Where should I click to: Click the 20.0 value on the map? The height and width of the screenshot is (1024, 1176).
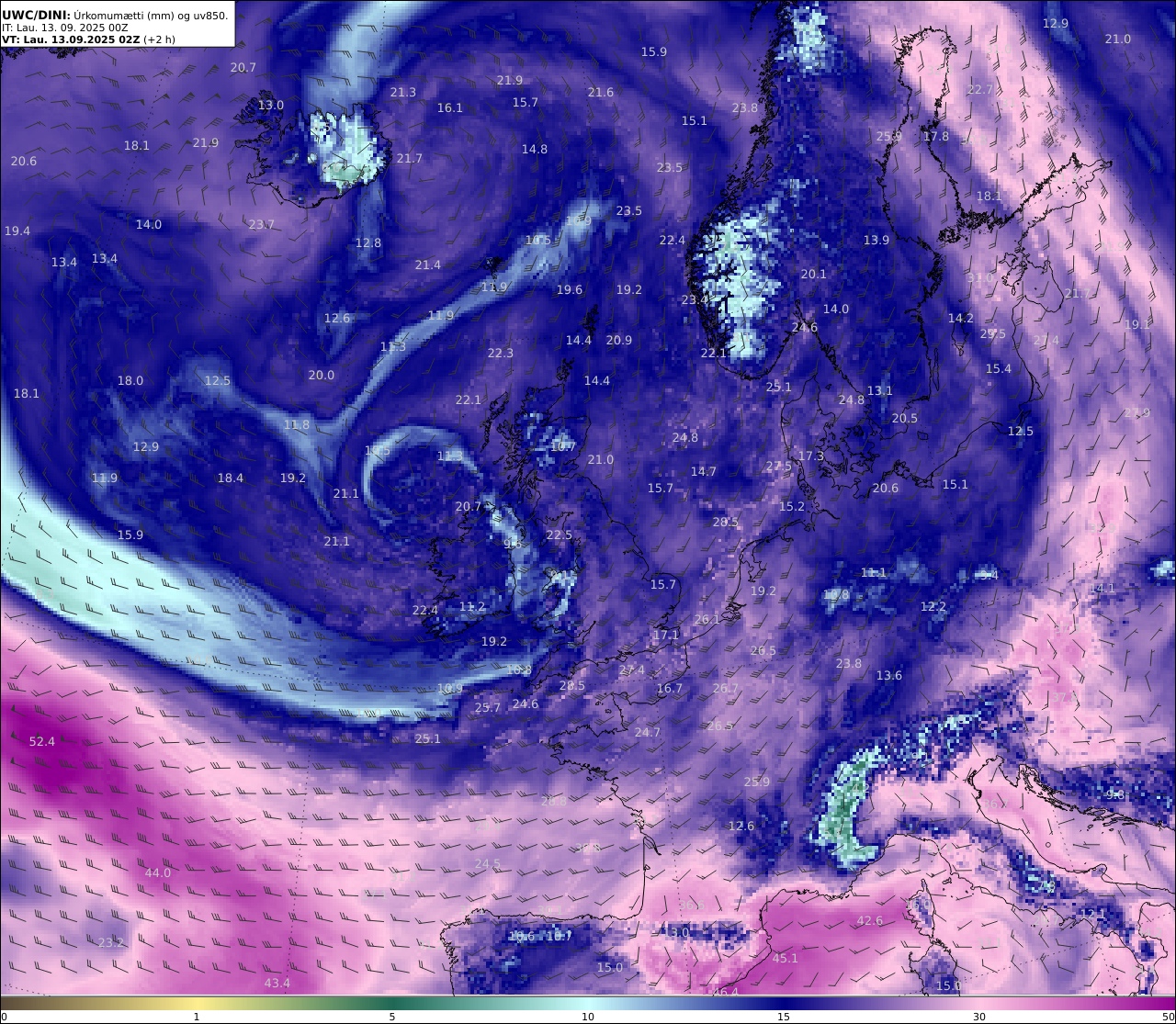[321, 375]
